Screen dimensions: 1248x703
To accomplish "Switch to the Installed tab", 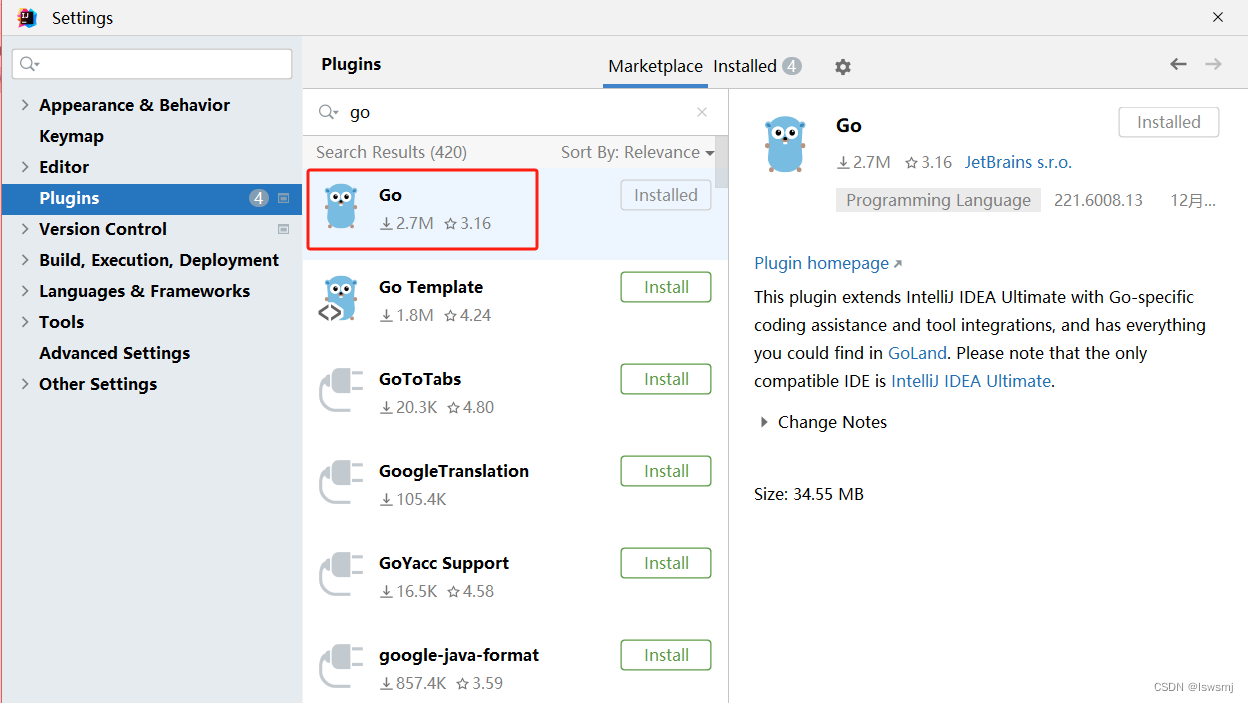I will (757, 66).
